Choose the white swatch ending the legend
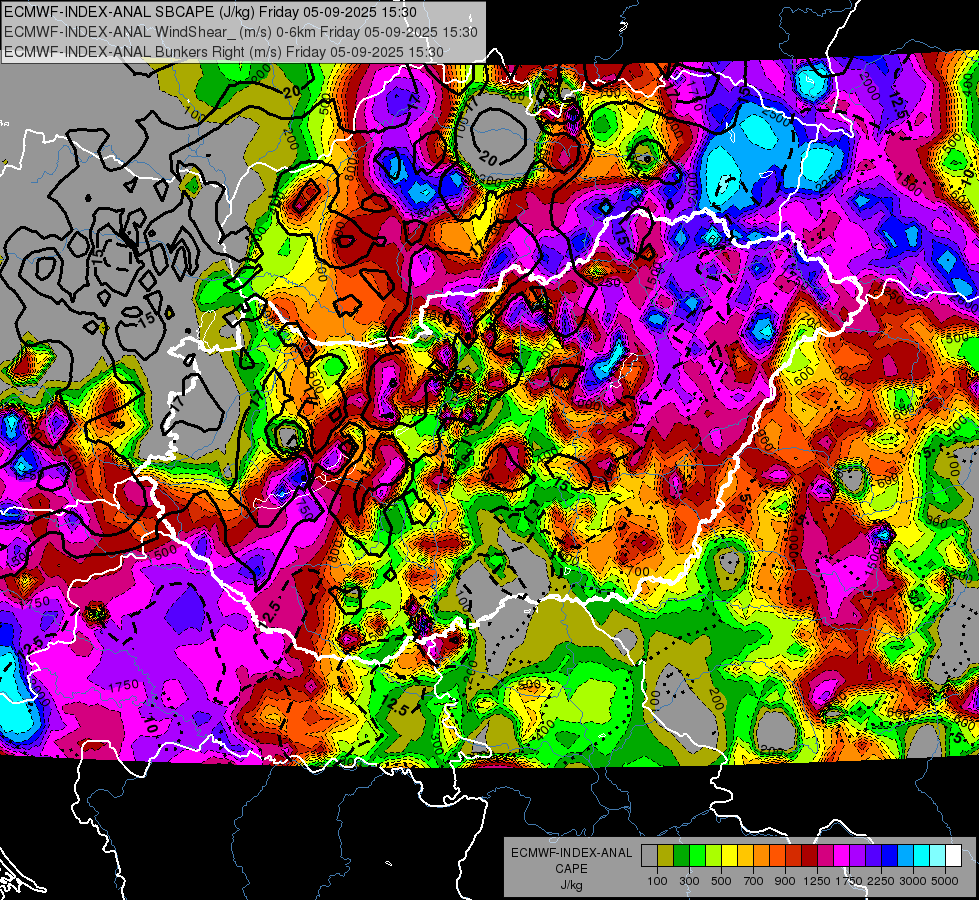This screenshot has height=900, width=979. point(954,856)
